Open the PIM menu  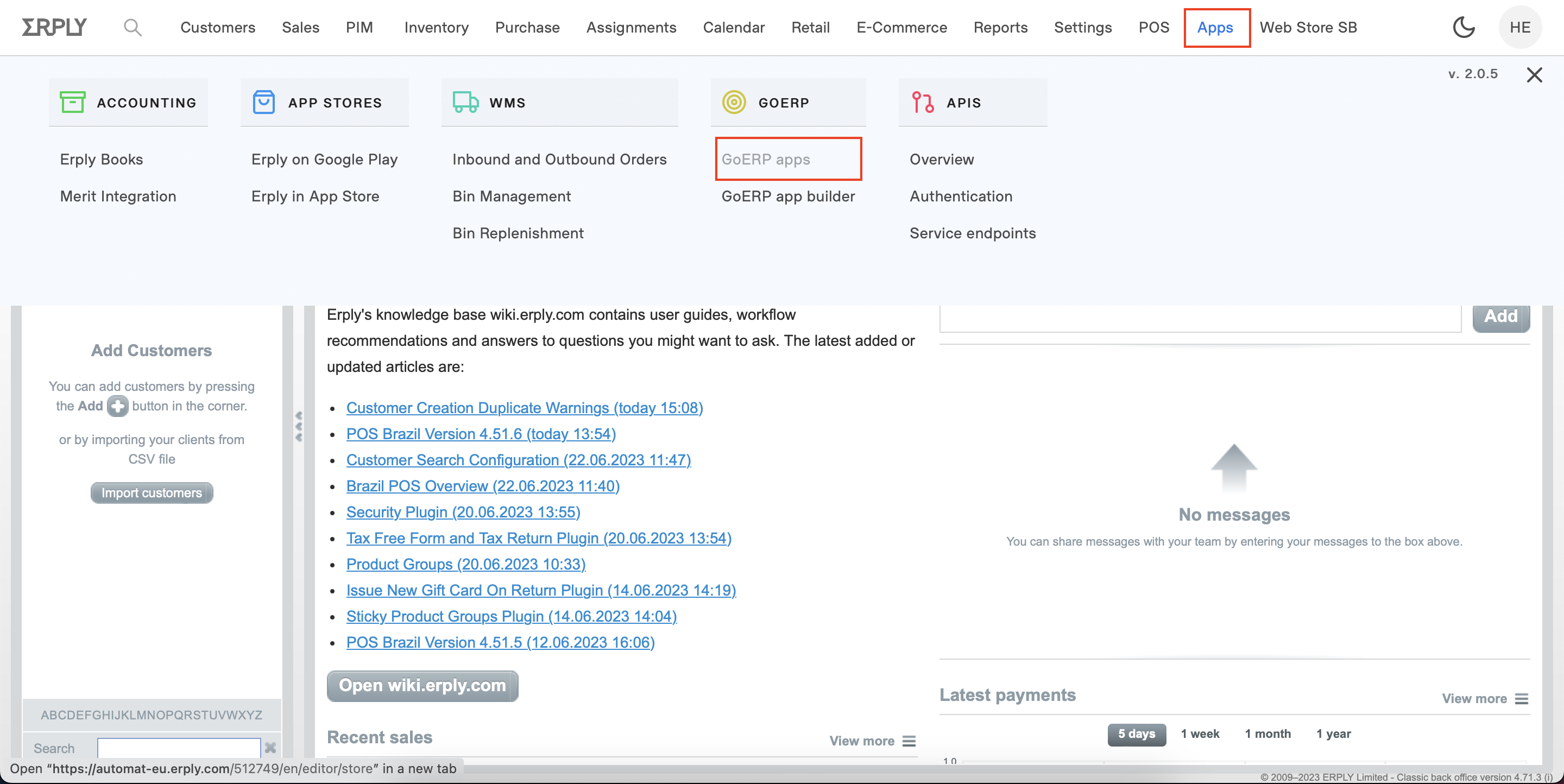(360, 27)
